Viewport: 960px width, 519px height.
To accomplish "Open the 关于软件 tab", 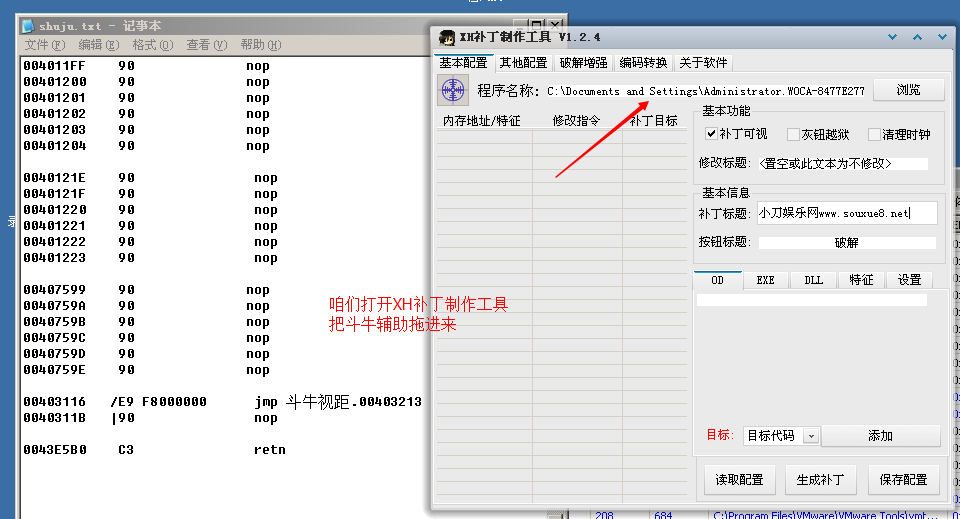I will point(703,62).
